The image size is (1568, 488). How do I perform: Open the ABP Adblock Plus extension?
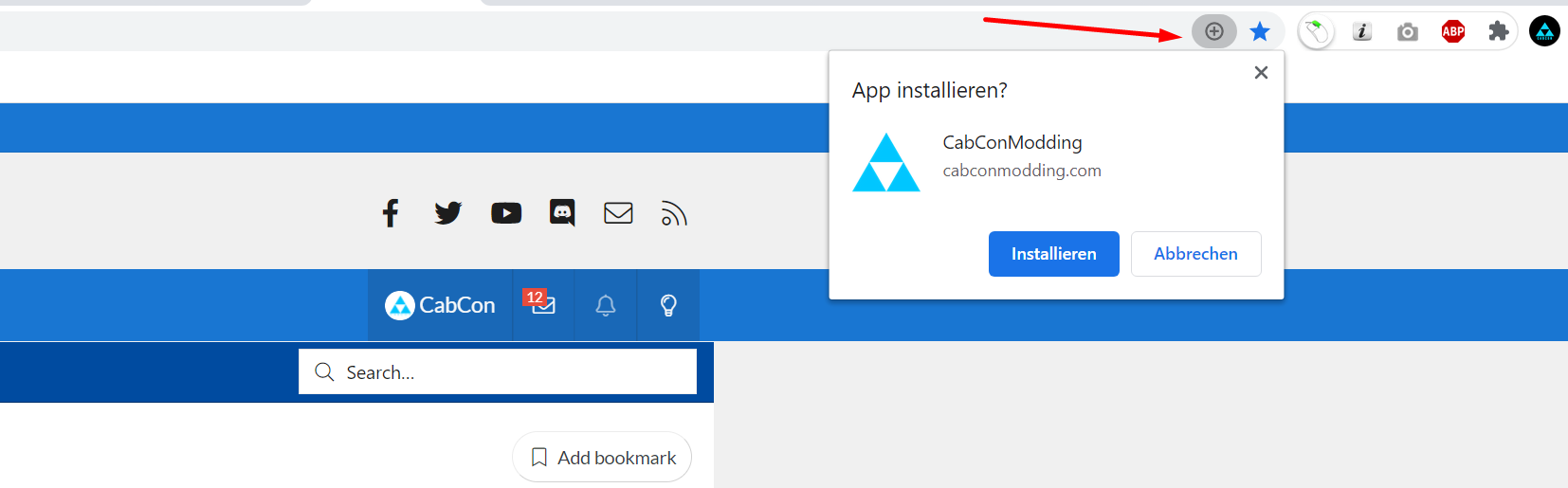[1453, 32]
